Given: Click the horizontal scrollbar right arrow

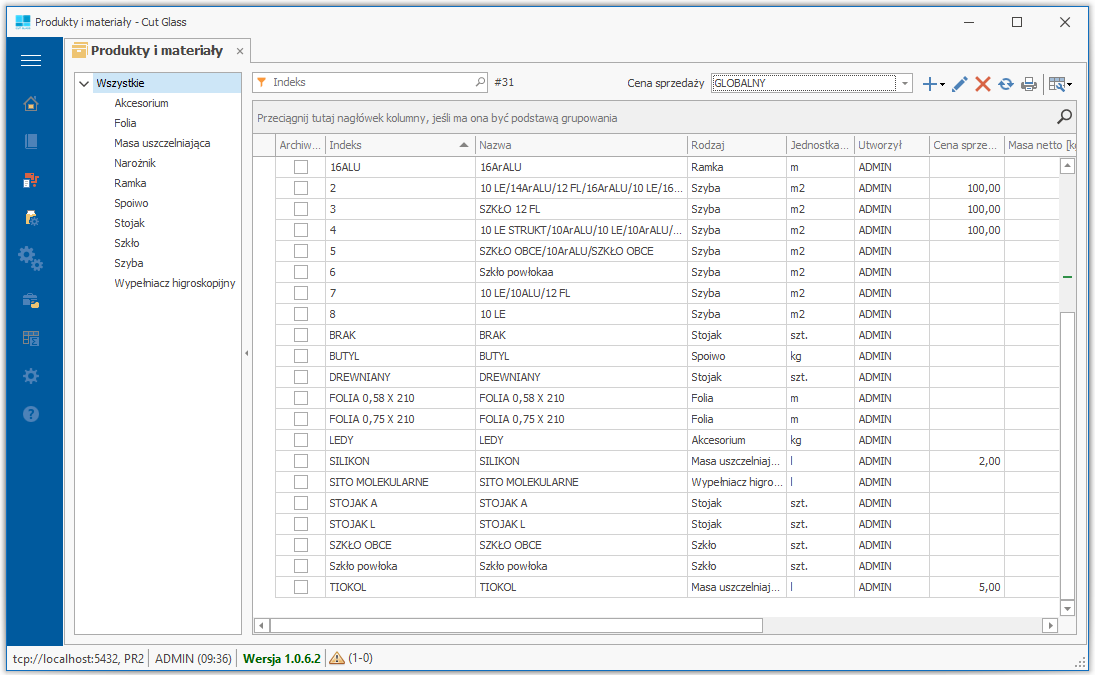Looking at the screenshot, I should tap(1050, 625).
